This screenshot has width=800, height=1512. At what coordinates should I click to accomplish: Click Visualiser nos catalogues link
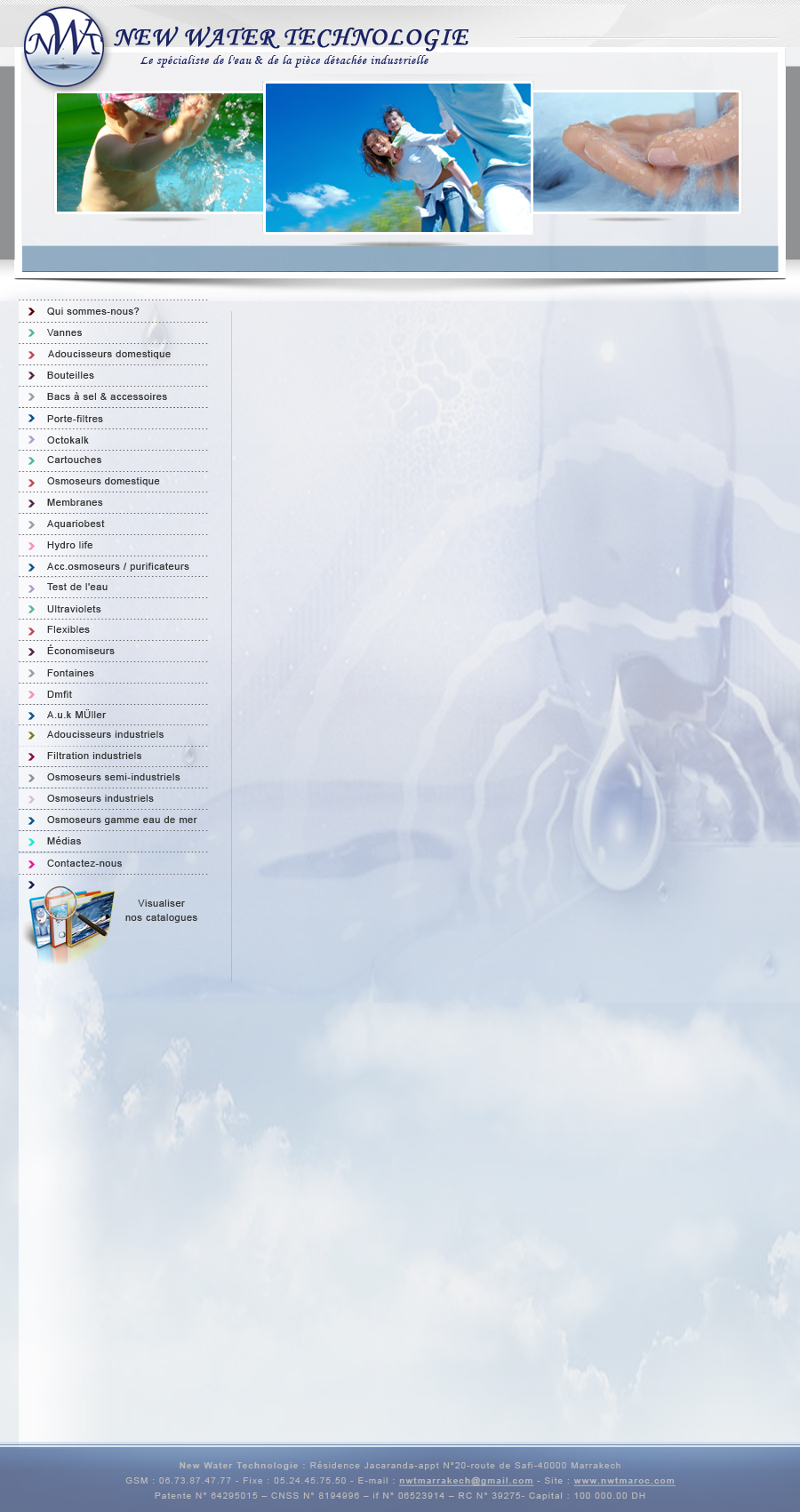tap(161, 910)
